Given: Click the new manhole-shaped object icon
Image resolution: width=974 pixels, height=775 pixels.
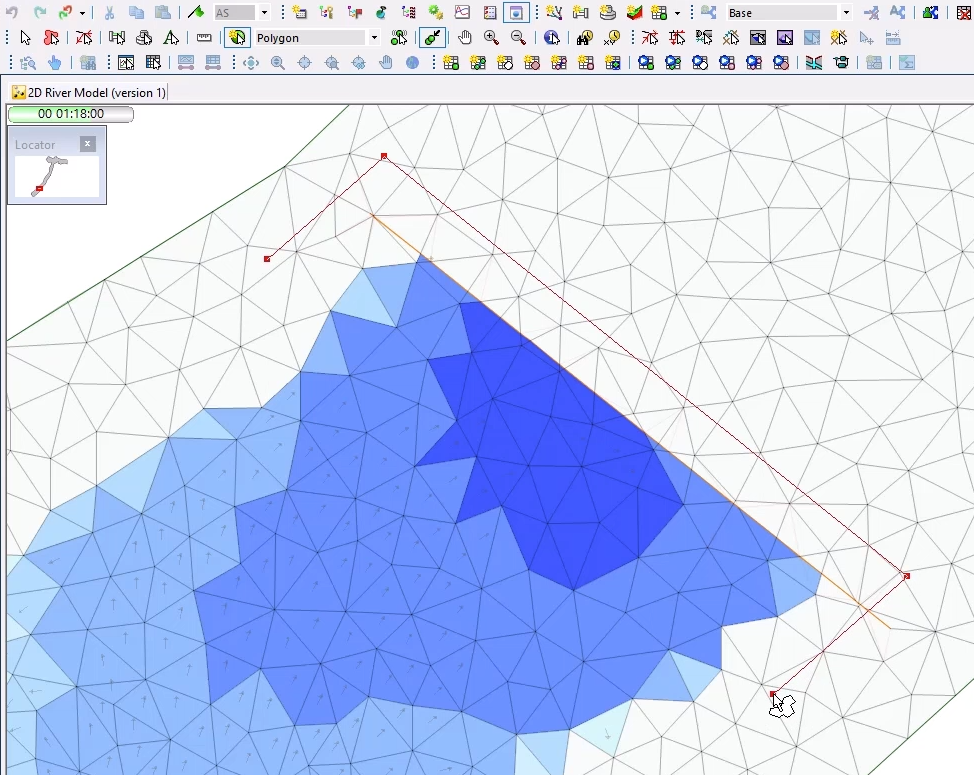Looking at the screenshot, I should click(608, 12).
